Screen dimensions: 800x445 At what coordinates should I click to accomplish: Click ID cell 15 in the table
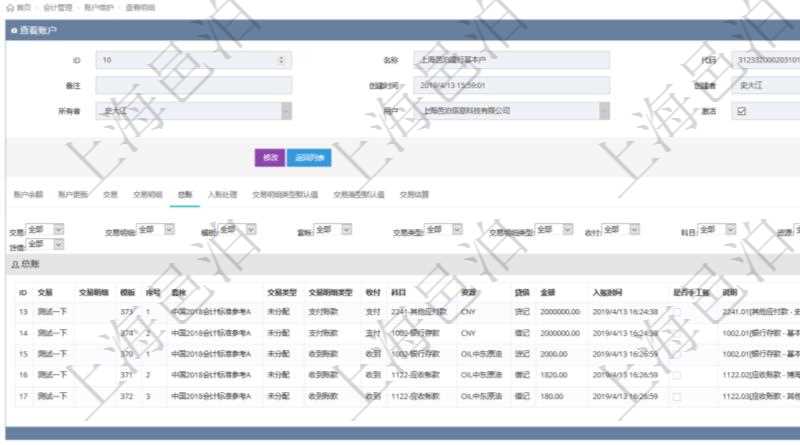point(23,354)
